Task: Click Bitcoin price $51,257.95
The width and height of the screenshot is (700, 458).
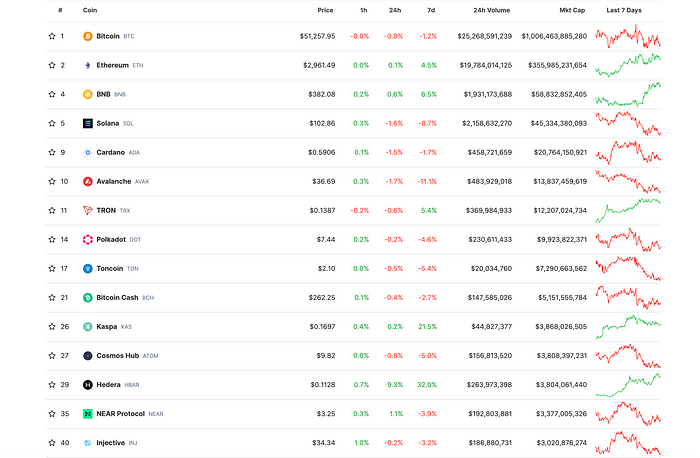Action: (317, 36)
